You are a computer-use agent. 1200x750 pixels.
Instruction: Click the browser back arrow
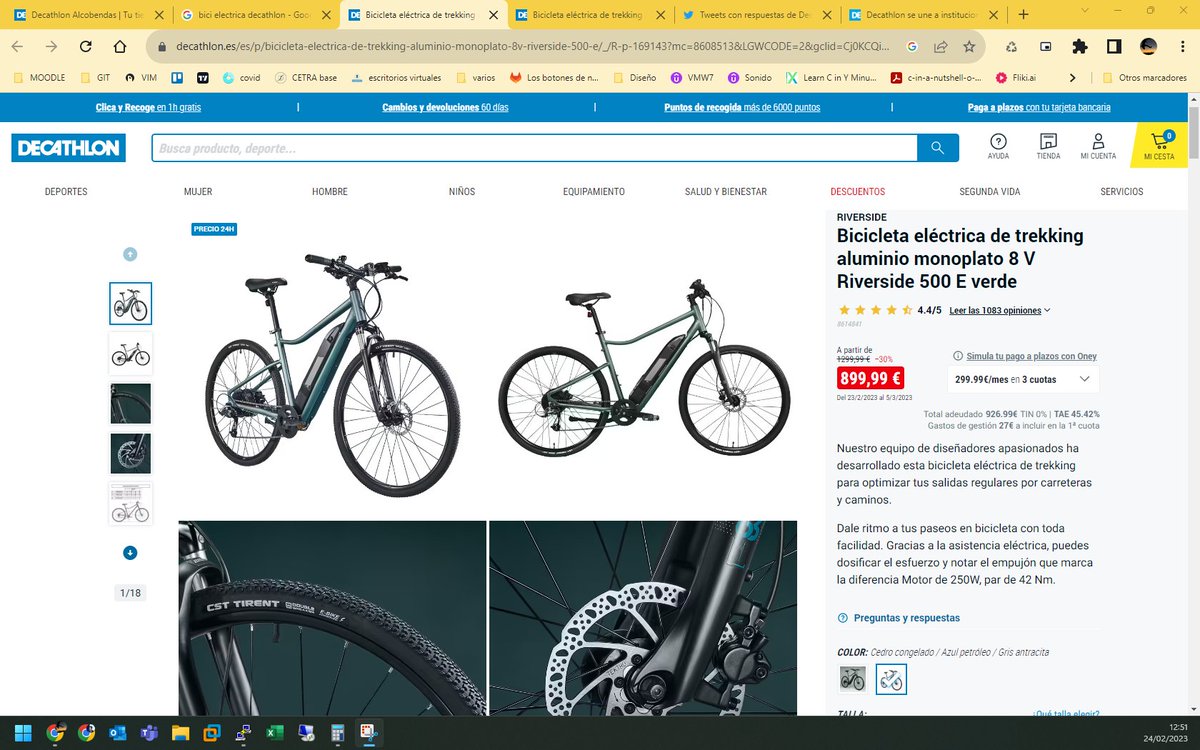coord(19,46)
